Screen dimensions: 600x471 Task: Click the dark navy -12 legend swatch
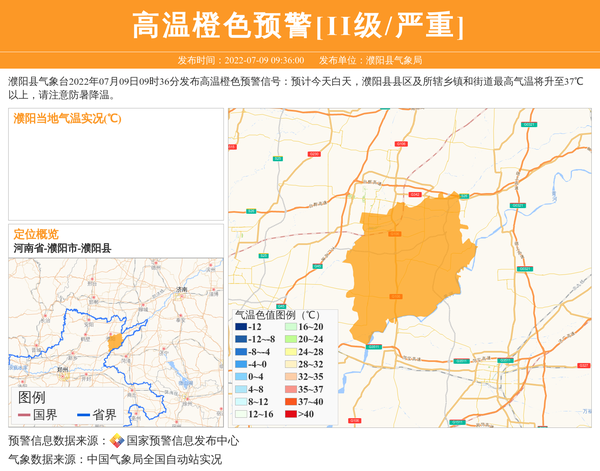tap(241, 327)
